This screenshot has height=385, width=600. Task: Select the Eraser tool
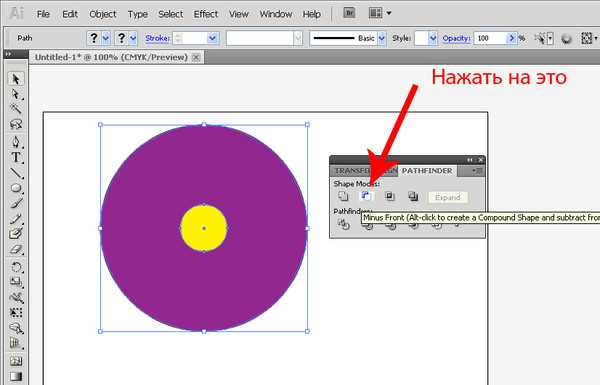pos(16,250)
